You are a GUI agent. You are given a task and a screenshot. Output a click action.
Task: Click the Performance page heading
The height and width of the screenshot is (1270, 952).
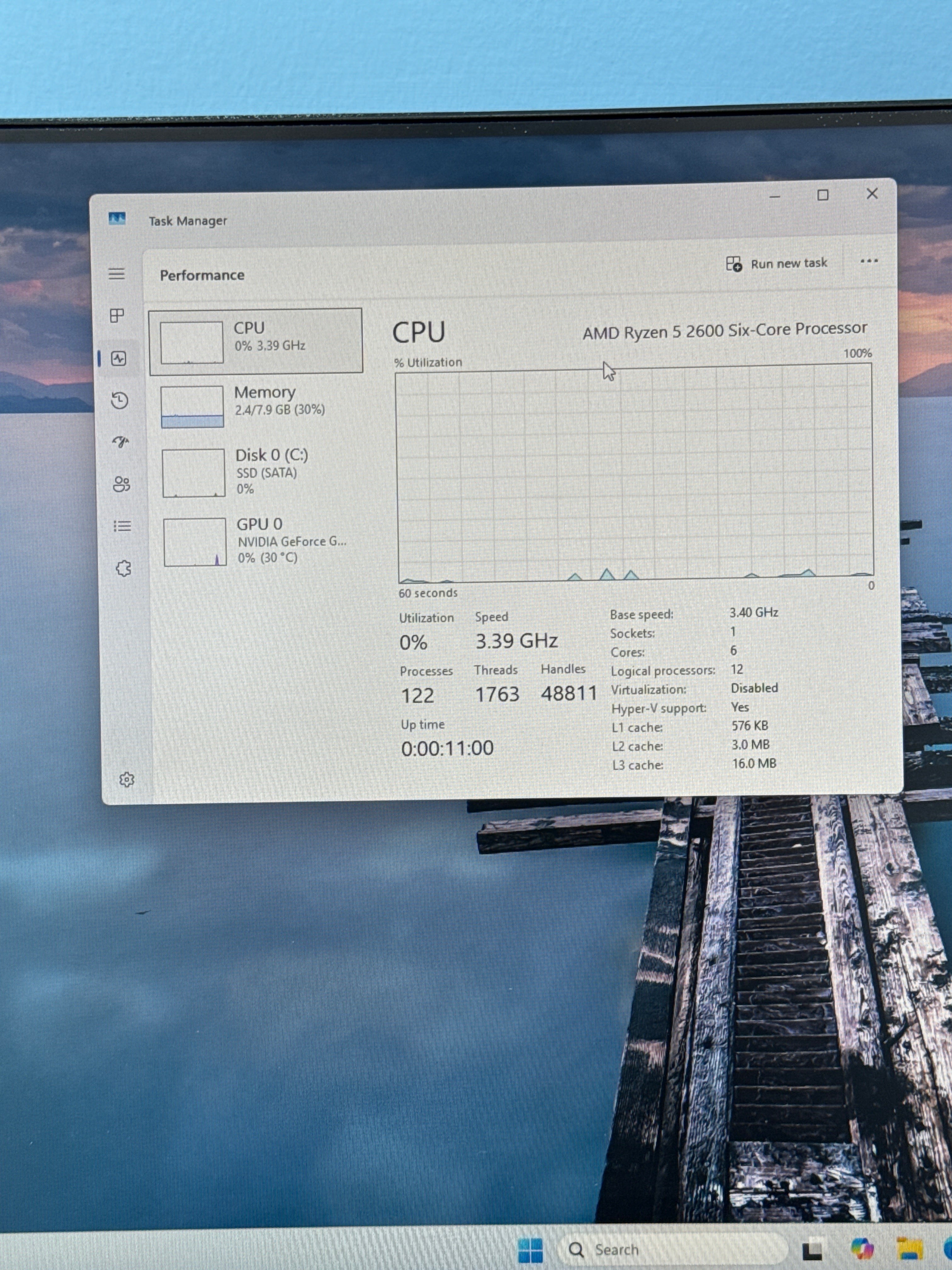[202, 276]
